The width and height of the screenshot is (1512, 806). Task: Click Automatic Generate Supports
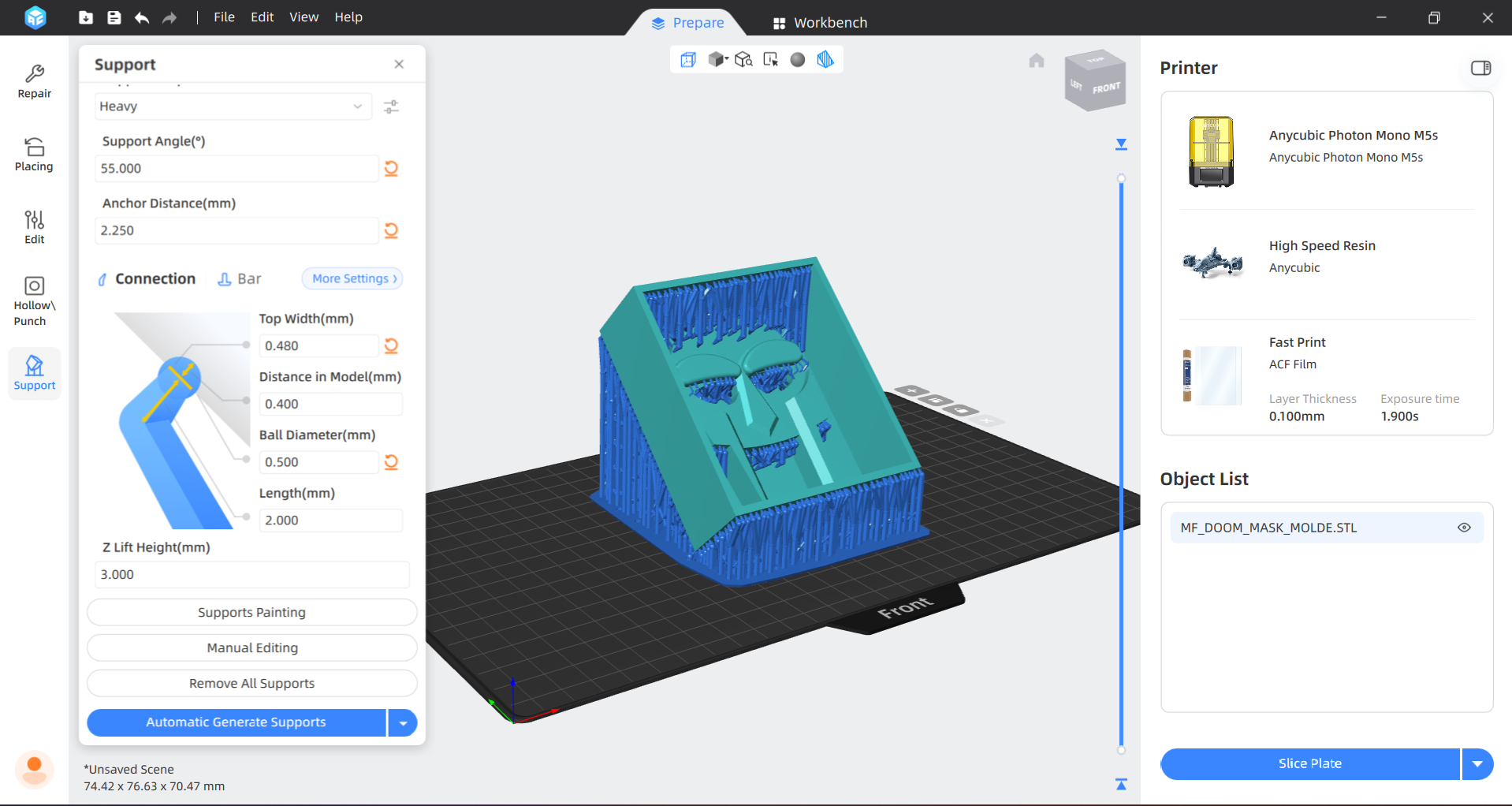(236, 722)
